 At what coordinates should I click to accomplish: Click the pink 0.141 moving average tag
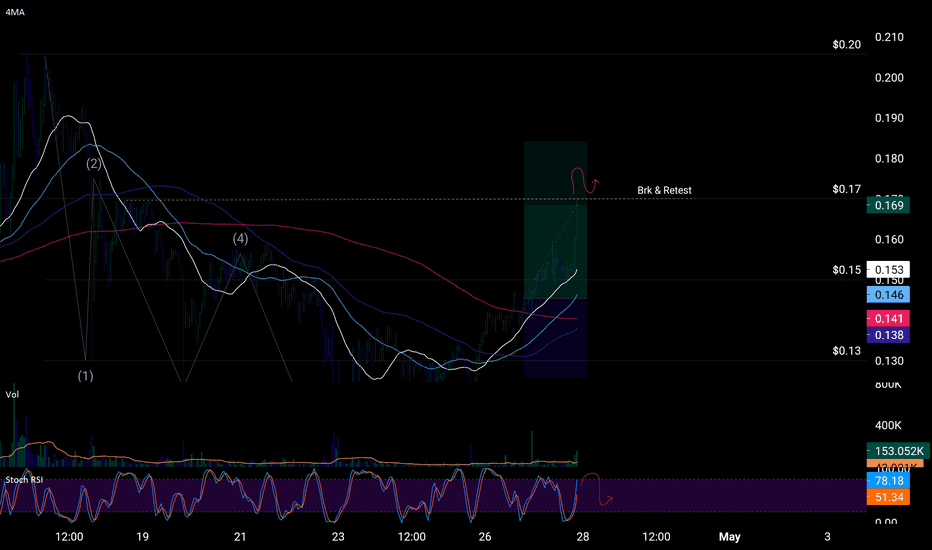point(888,318)
